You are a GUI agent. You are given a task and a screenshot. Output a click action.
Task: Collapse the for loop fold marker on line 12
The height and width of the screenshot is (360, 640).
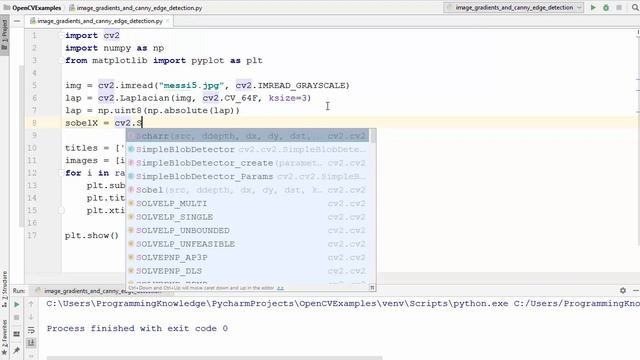tap(61, 173)
